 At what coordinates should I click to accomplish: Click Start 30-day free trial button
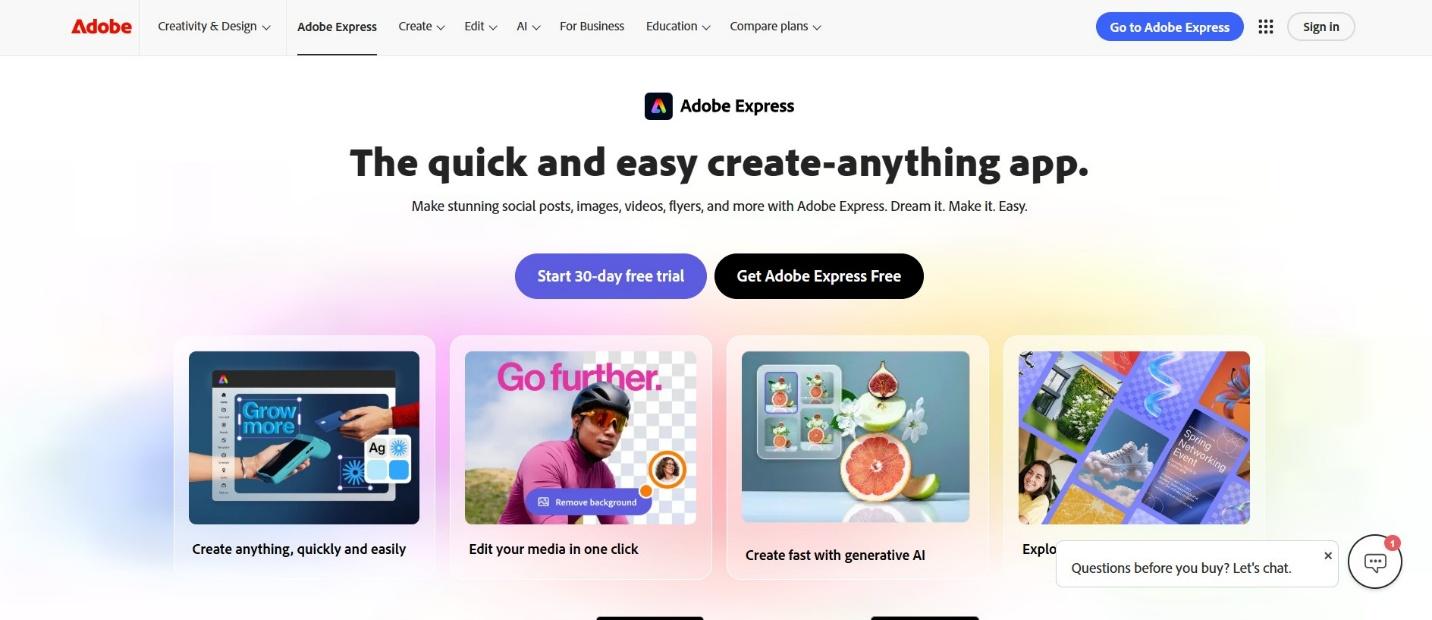coord(611,276)
